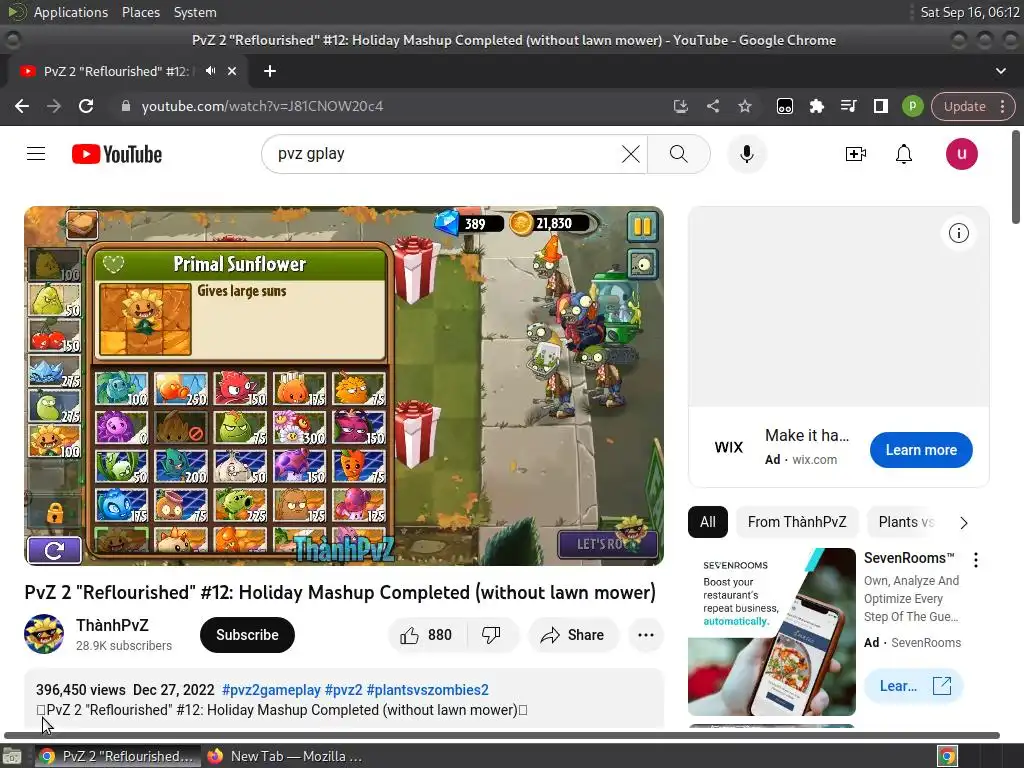Click the clock in top panel
The height and width of the screenshot is (768, 1024).
point(969,12)
